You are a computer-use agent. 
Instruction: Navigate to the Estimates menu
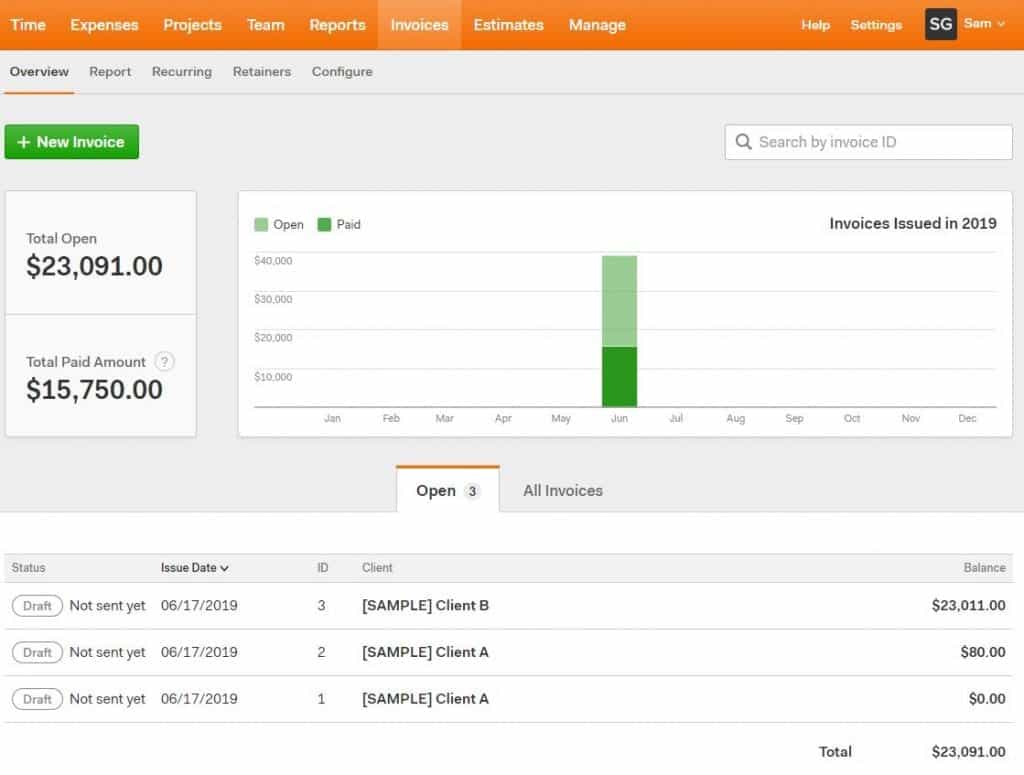pyautogui.click(x=508, y=24)
